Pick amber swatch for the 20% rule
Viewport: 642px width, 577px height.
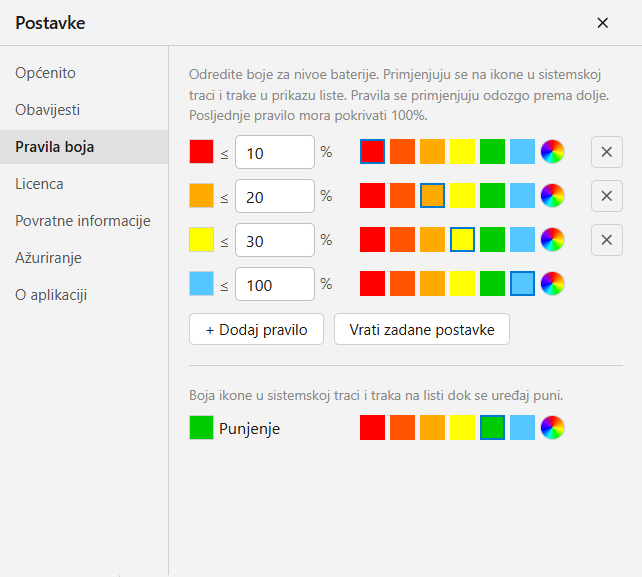coord(432,196)
